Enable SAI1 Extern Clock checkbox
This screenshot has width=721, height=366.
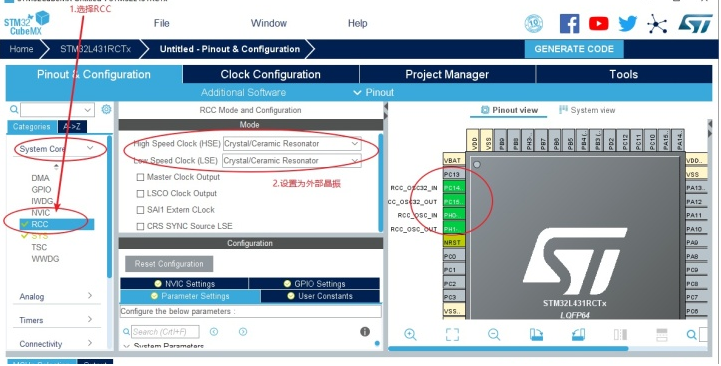(140, 210)
